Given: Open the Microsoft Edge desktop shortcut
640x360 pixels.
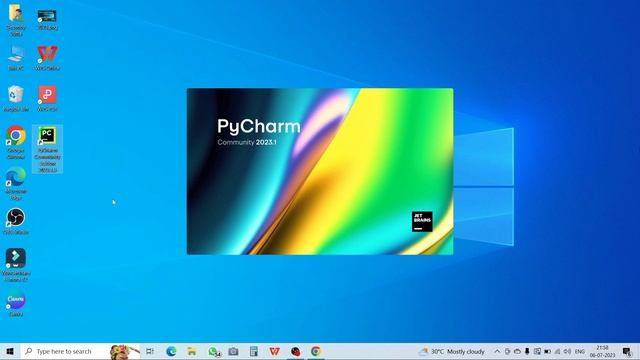Looking at the screenshot, I should [x=16, y=184].
